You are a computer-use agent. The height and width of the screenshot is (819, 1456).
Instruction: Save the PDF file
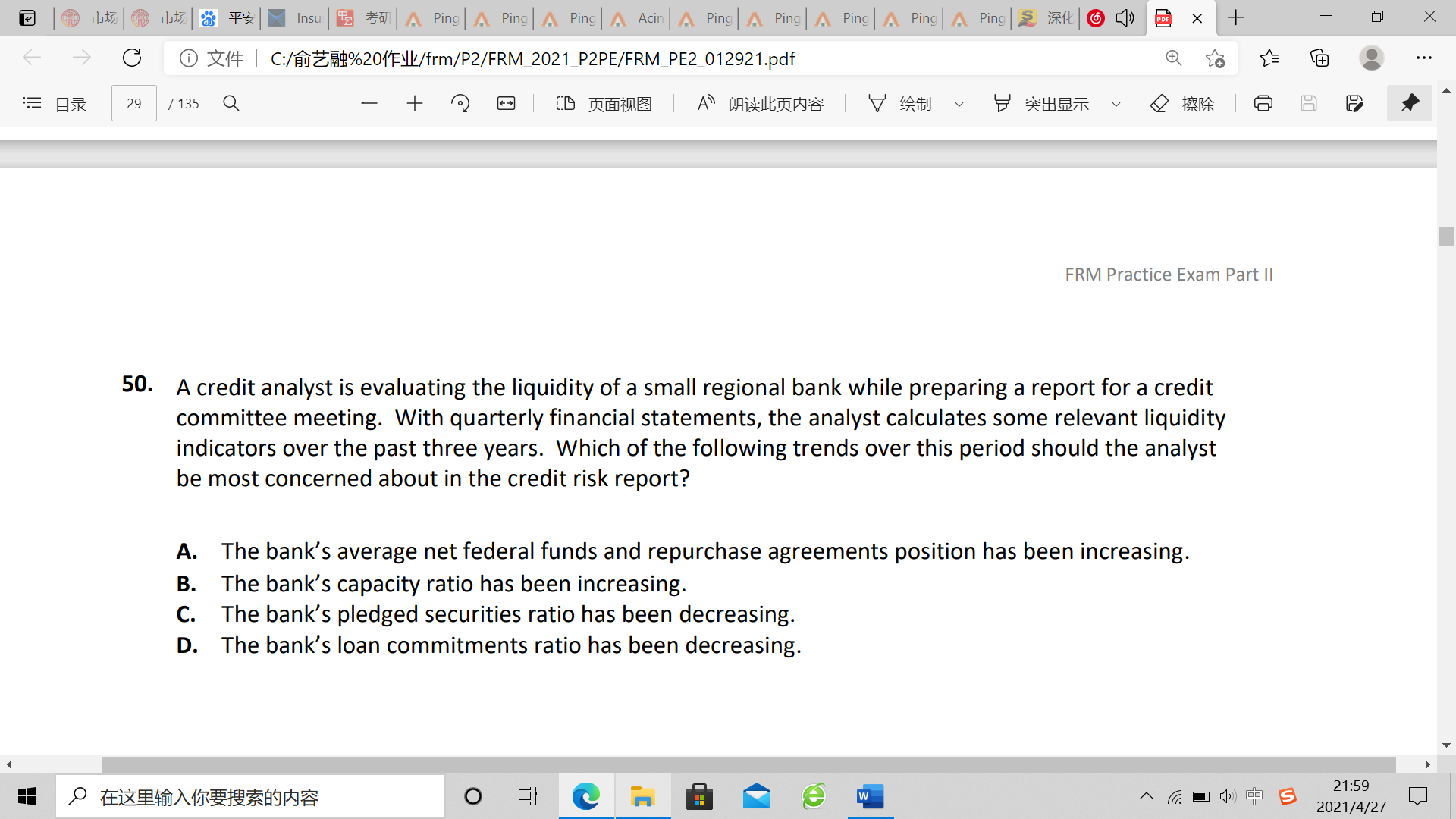[1309, 104]
